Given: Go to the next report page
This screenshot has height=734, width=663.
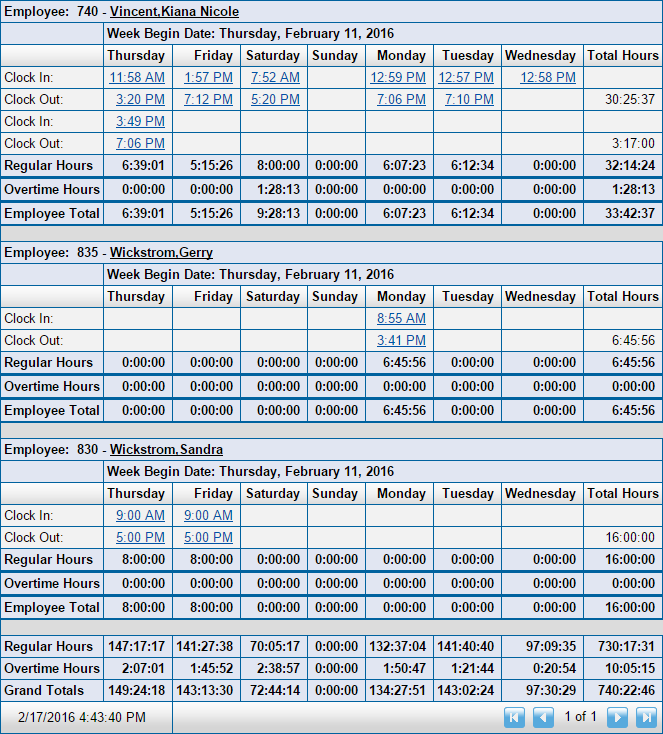Looking at the screenshot, I should (617, 717).
